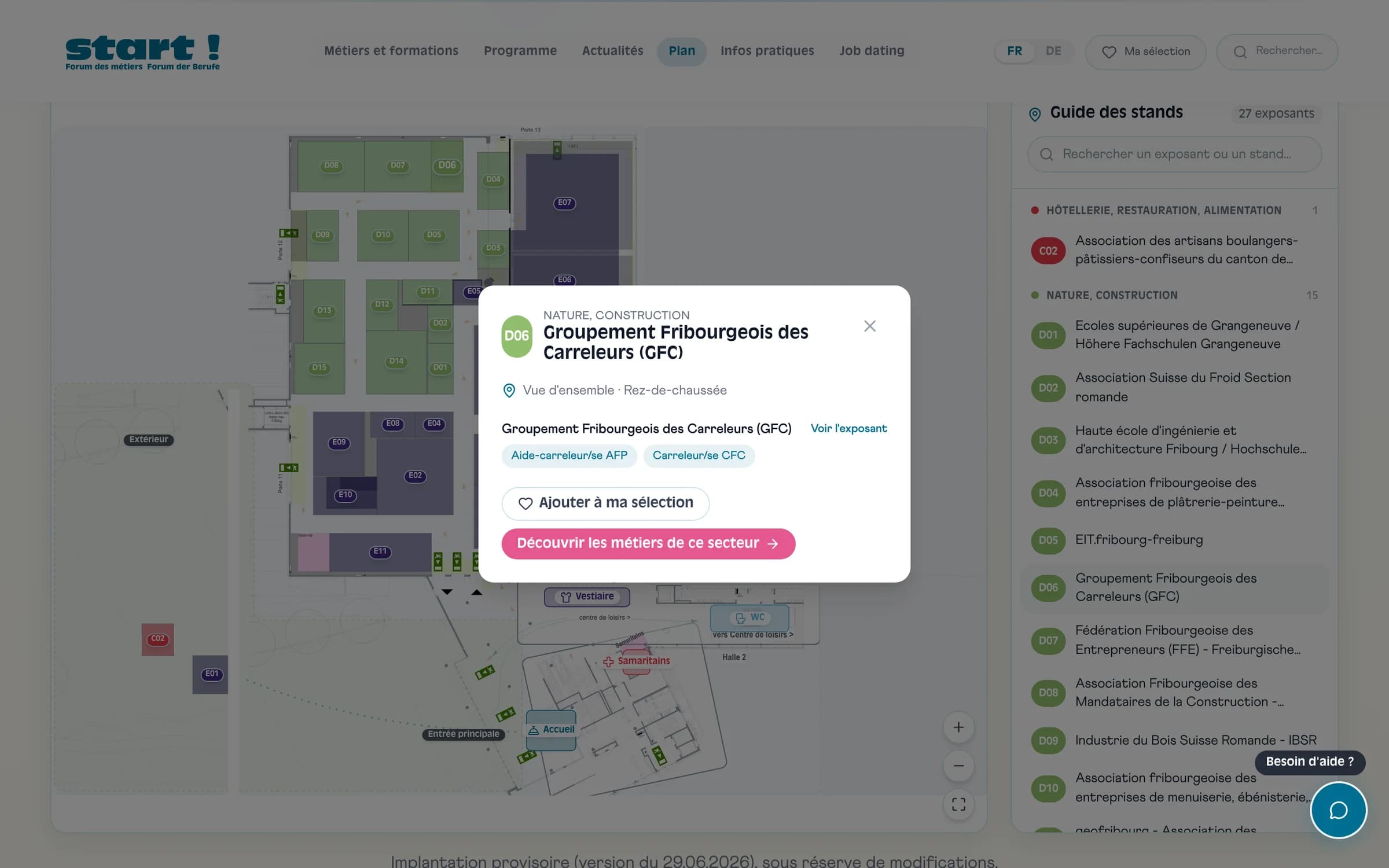Select the Aide-carreleur/se AFP tag
This screenshot has height=868, width=1389.
tap(569, 455)
